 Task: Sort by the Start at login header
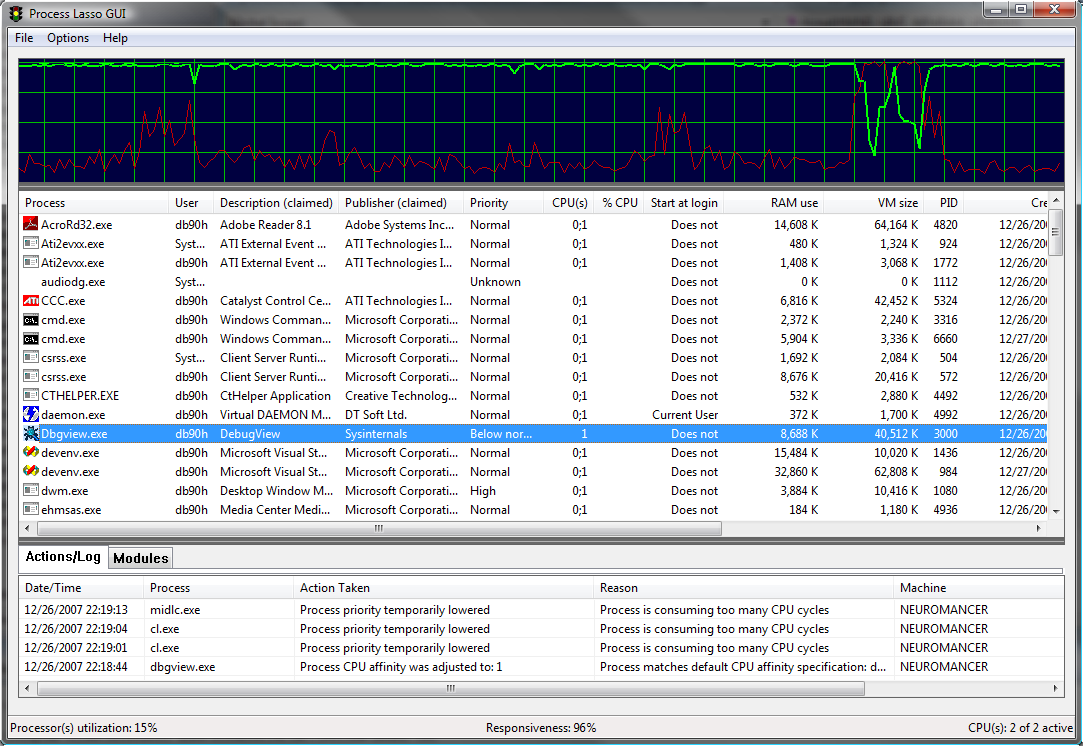(684, 203)
